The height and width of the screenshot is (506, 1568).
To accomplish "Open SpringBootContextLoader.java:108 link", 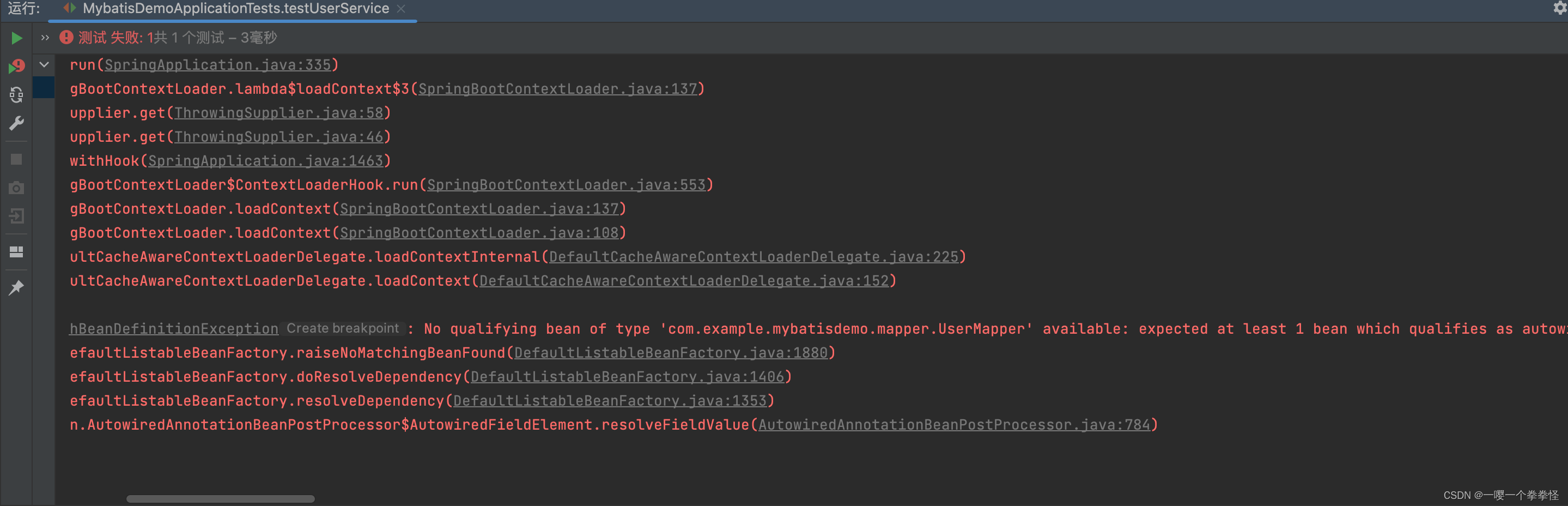I will click(479, 233).
